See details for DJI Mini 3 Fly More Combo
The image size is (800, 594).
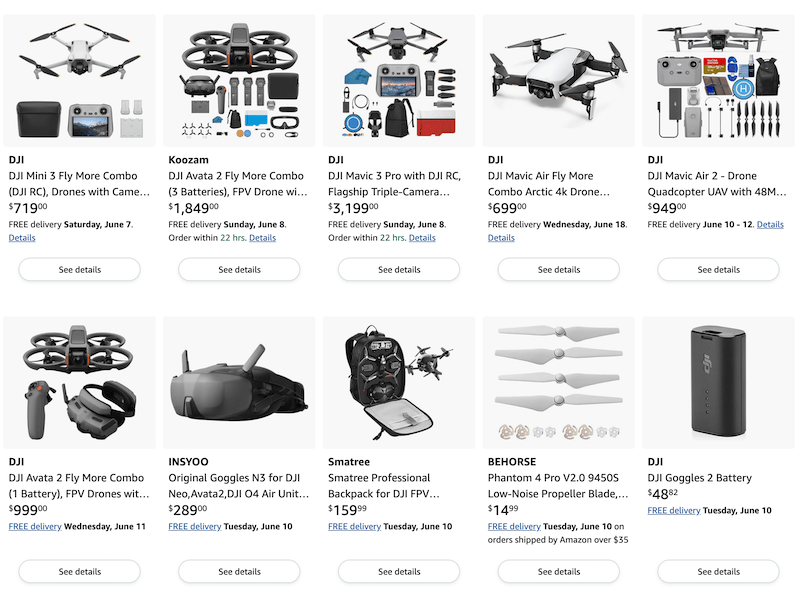point(80,269)
